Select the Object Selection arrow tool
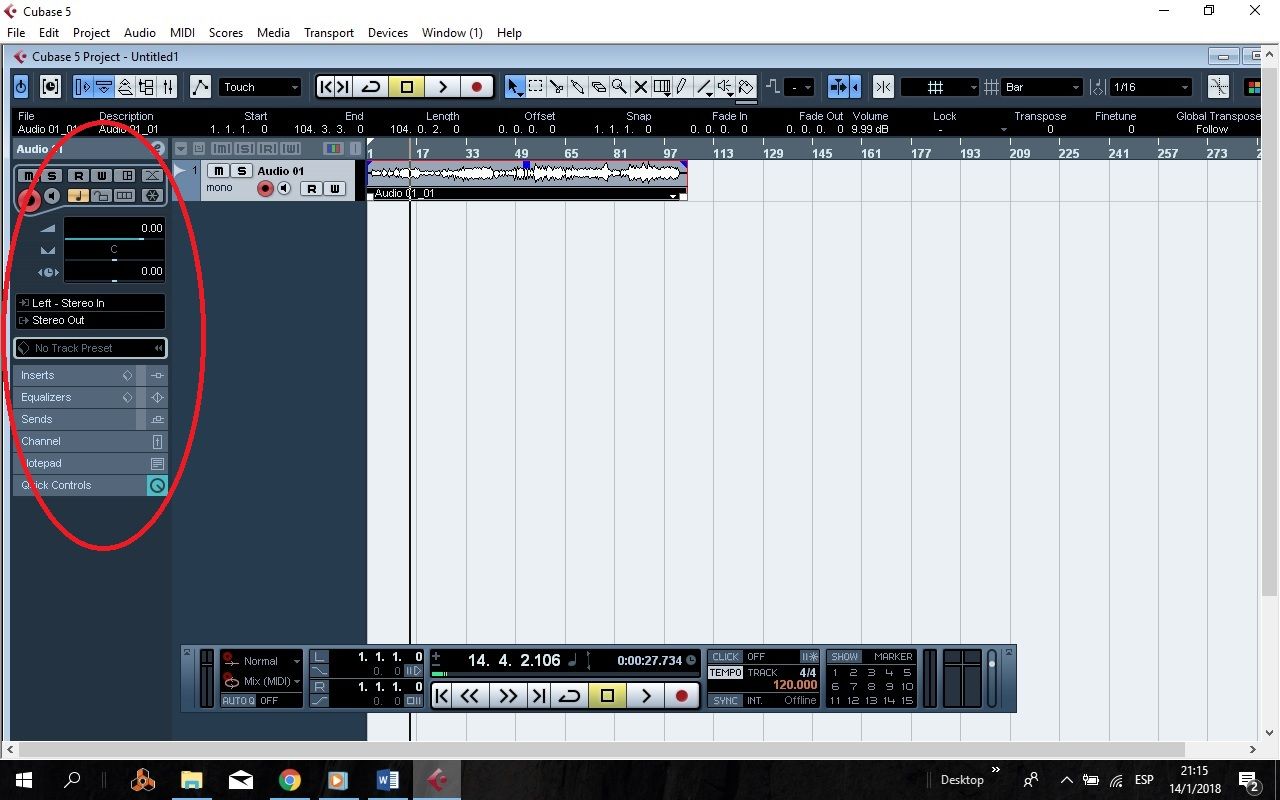The height and width of the screenshot is (800, 1280). (x=514, y=87)
